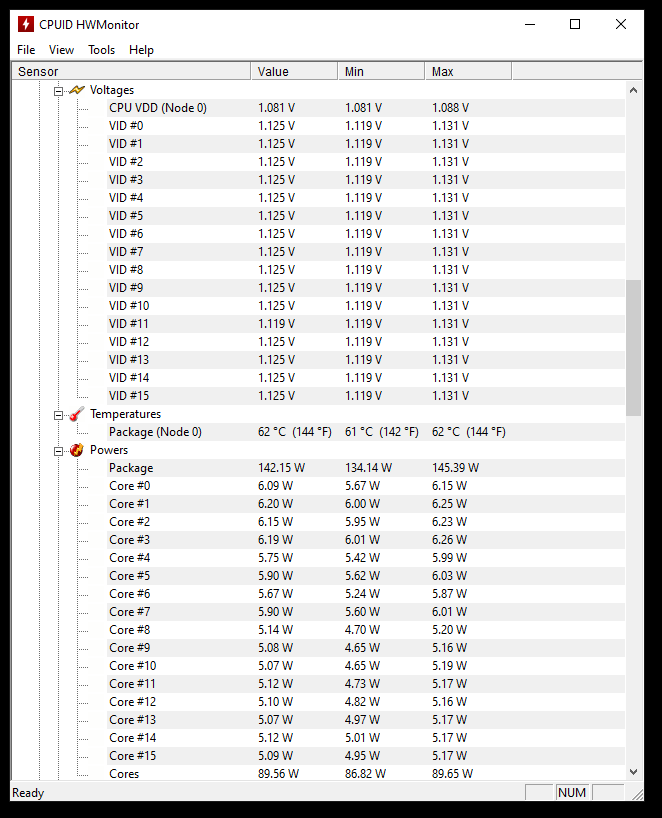Click the 61 °C (142 °F) min temperature
Screen dimensions: 662x818
point(382,432)
